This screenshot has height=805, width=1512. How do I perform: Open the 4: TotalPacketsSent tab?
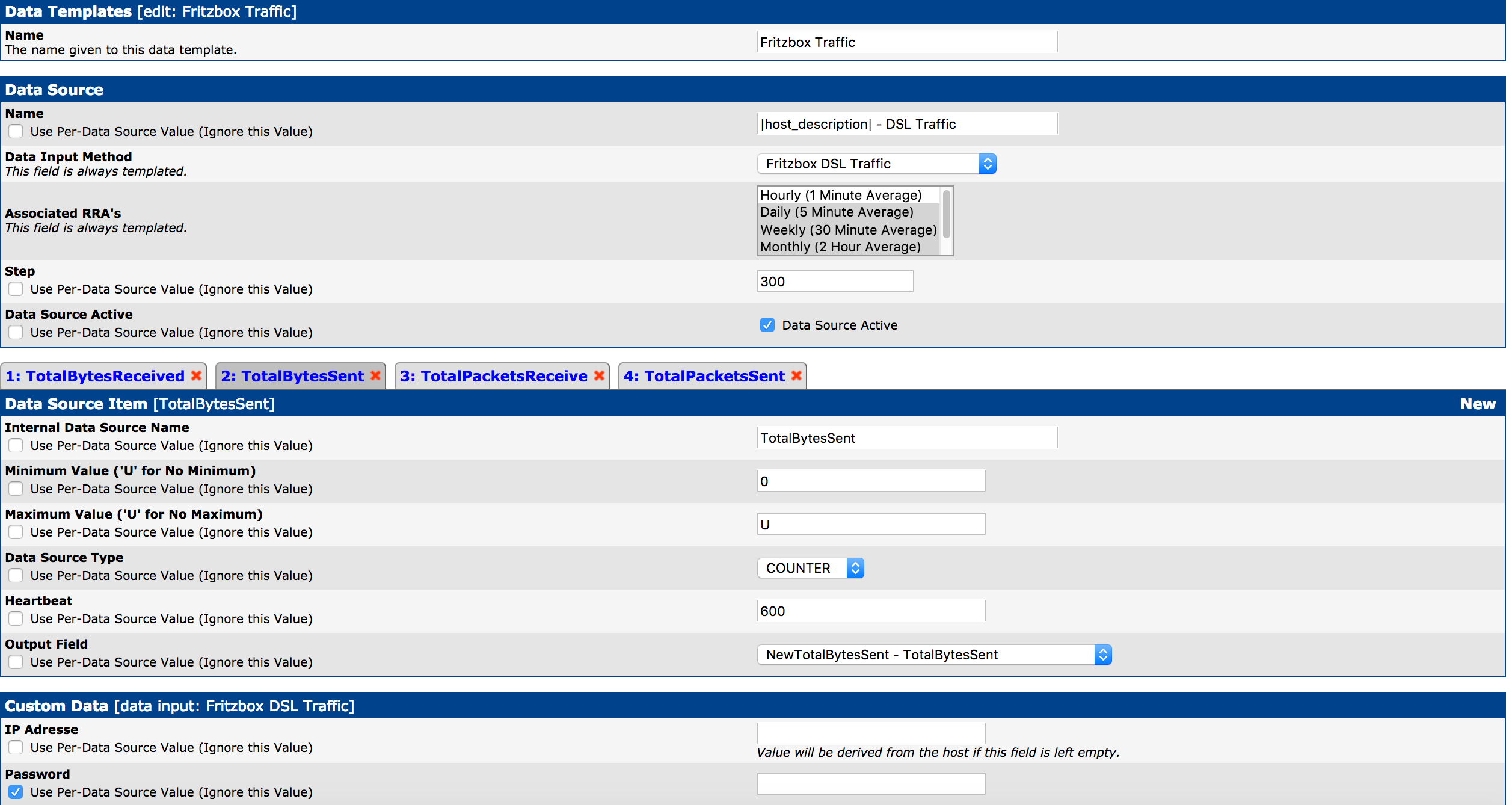704,376
